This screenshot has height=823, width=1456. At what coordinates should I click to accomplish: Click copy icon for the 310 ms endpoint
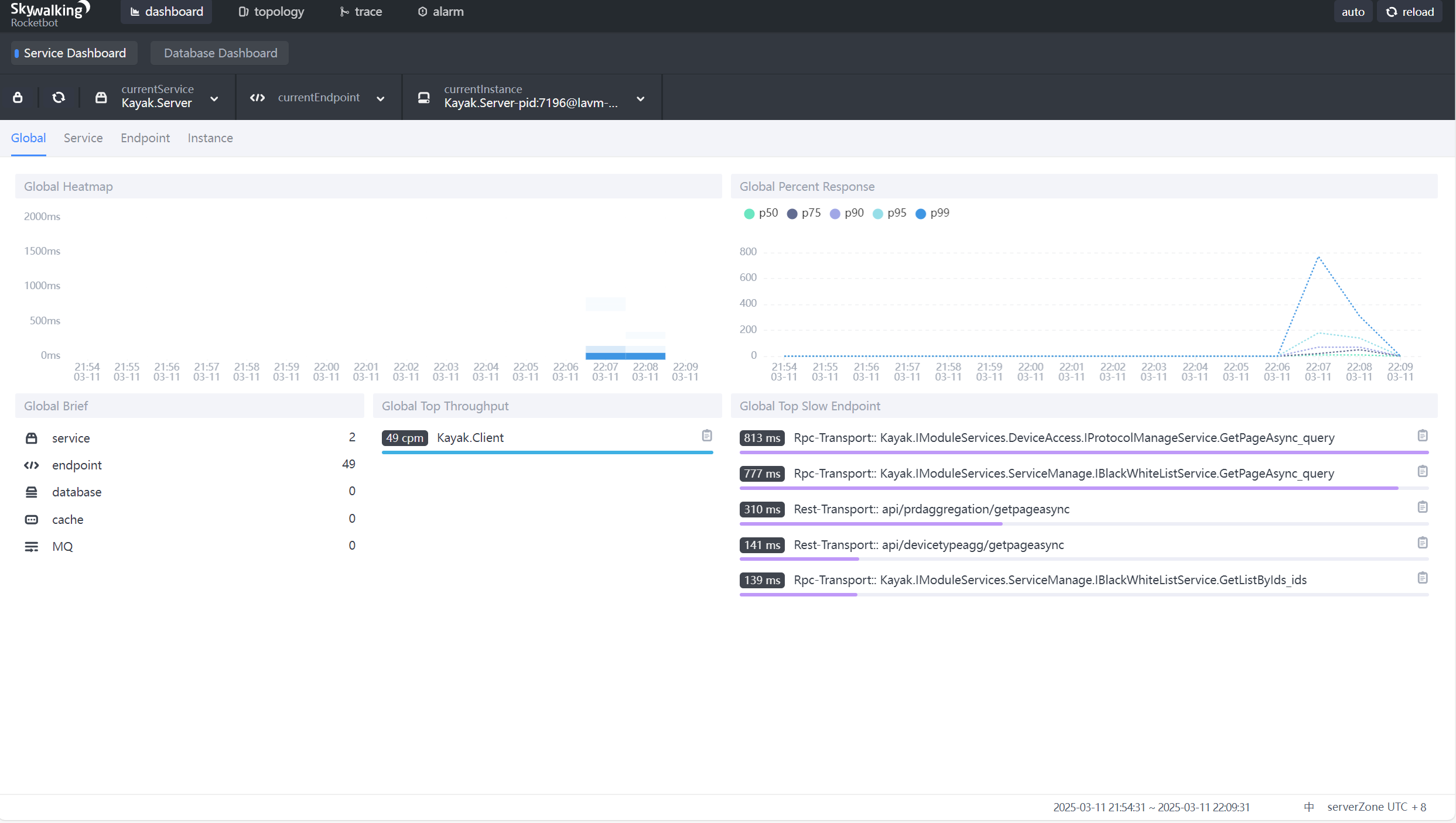(1422, 507)
